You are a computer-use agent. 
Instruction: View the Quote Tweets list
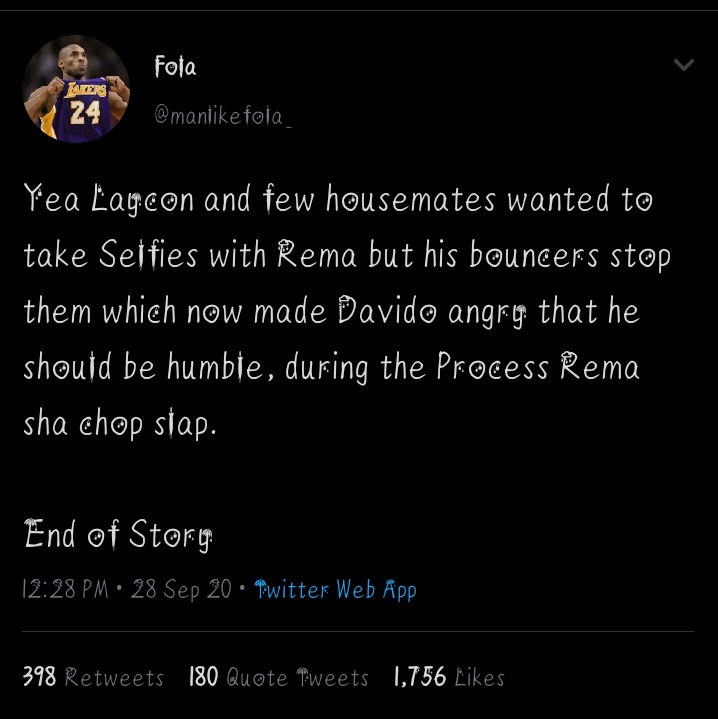point(297,677)
